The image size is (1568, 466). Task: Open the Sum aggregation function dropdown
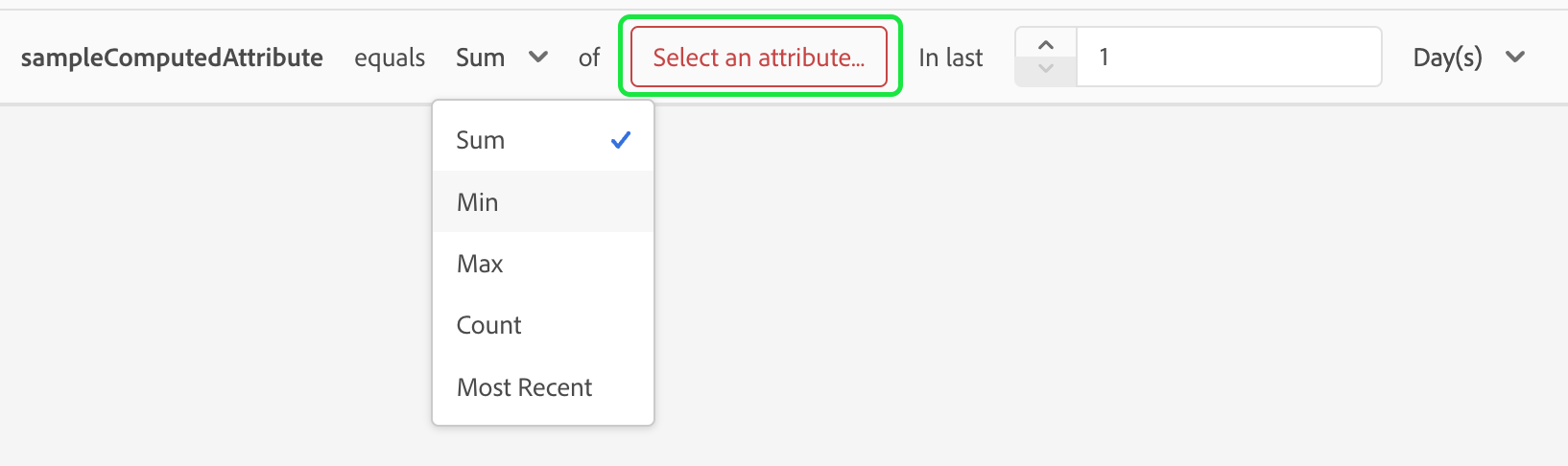481,58
